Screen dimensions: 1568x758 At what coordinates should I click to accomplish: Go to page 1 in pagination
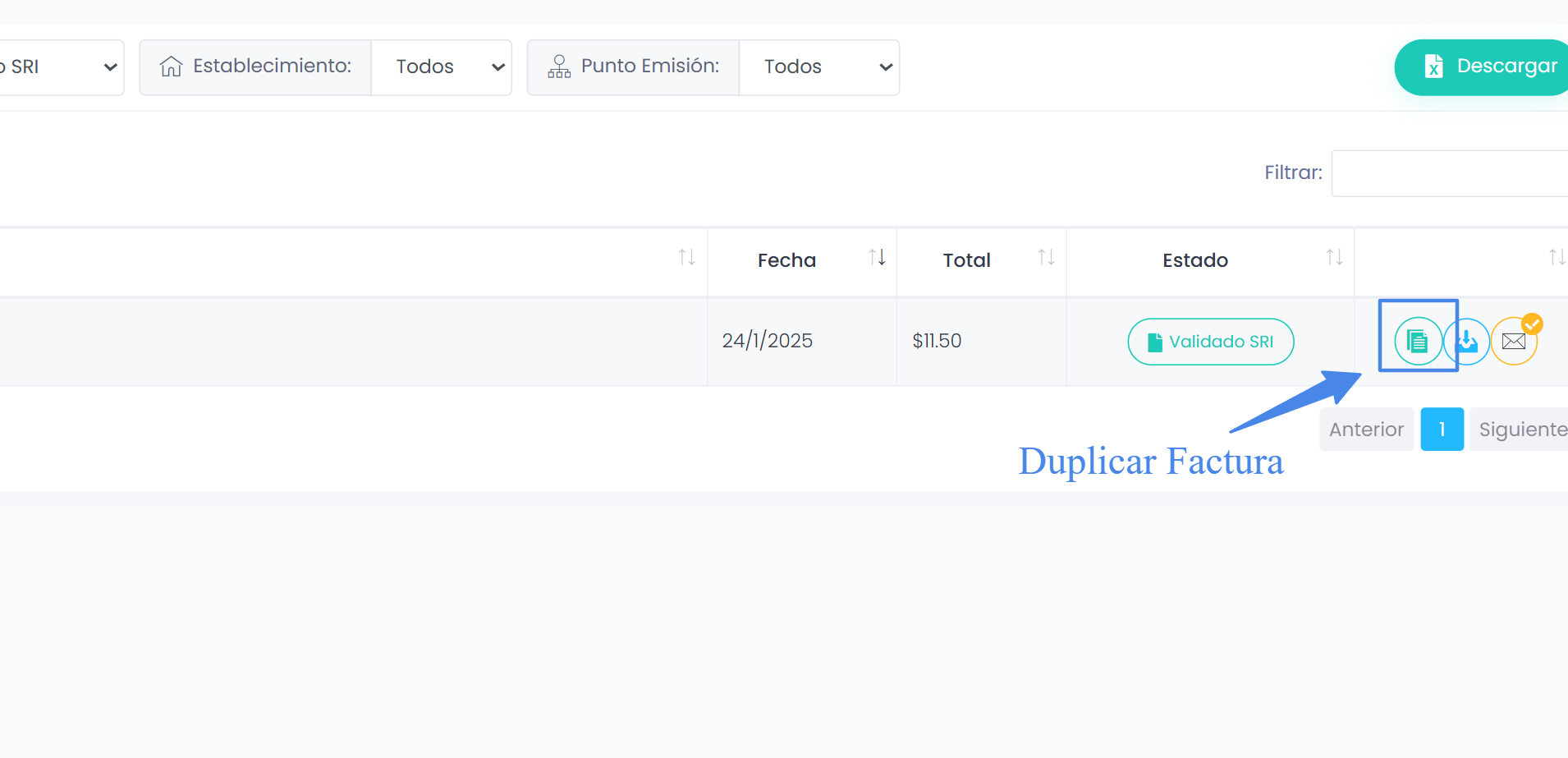(1442, 429)
